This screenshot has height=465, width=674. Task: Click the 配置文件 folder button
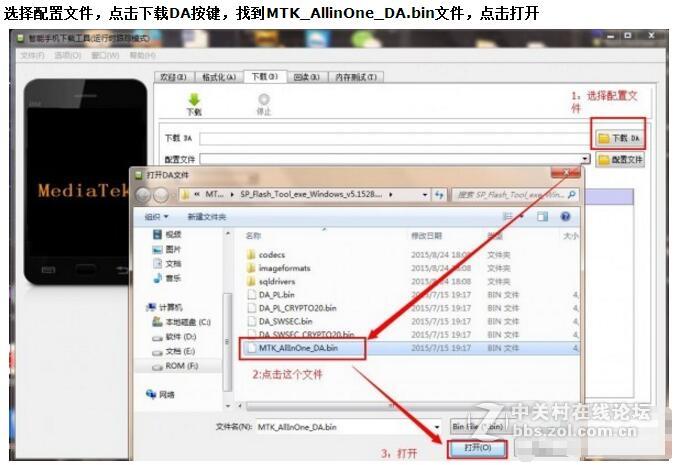tap(620, 160)
